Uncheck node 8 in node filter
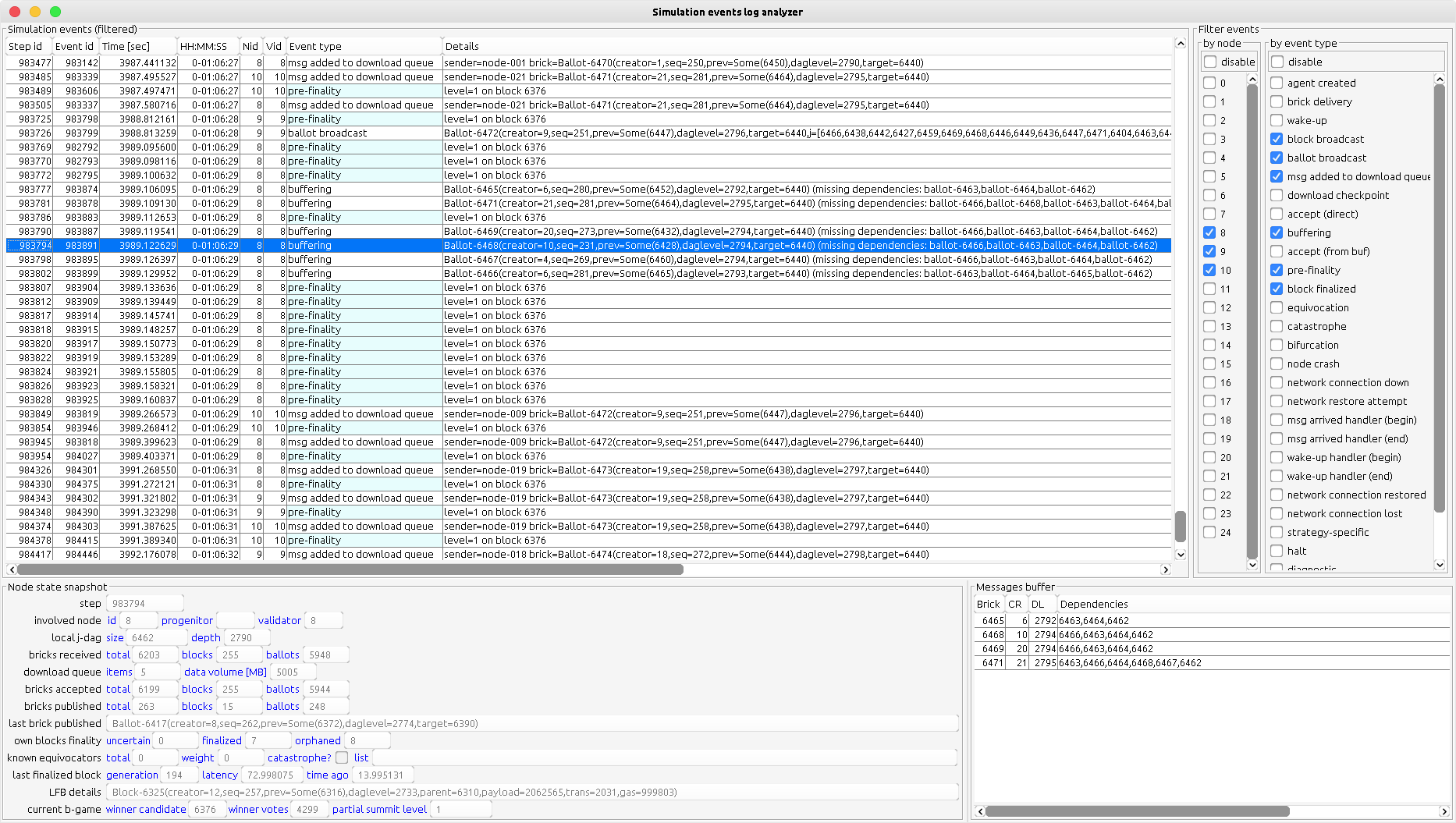This screenshot has height=823, width=1456. (1209, 232)
